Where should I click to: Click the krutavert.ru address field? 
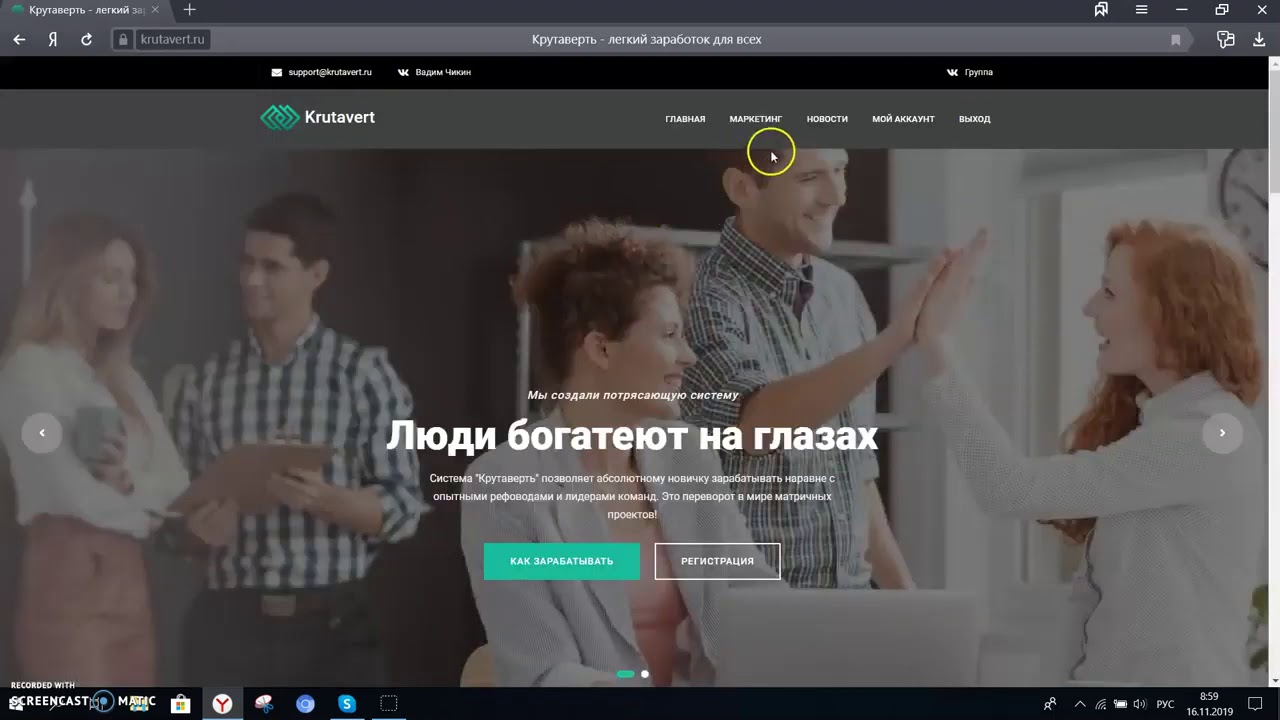pos(173,40)
